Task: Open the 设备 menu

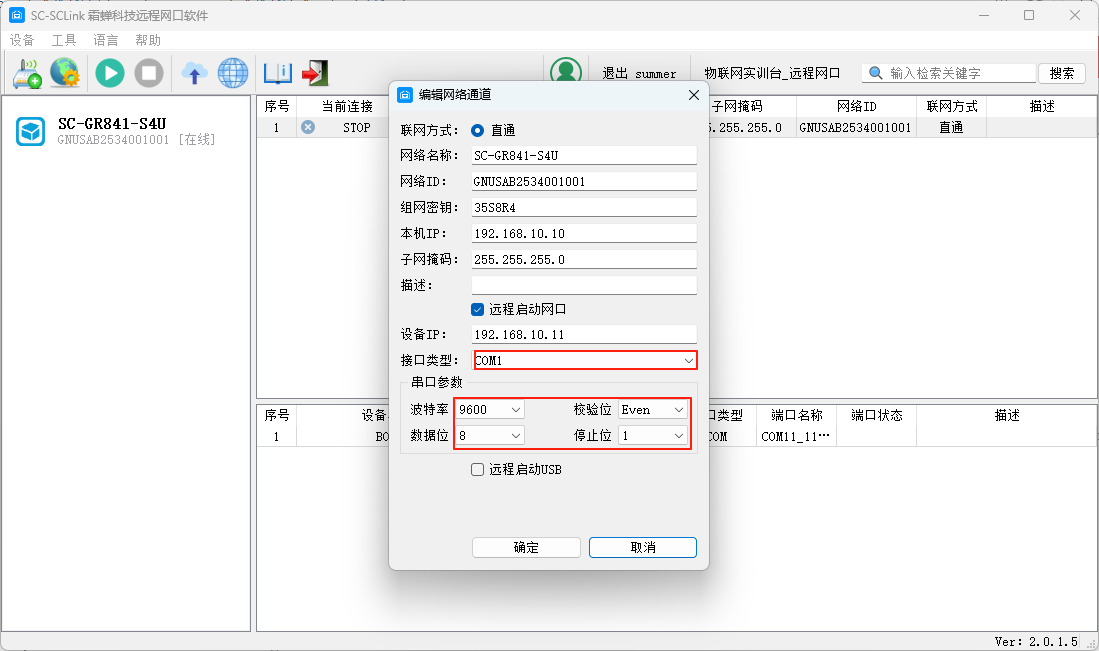Action: (22, 40)
